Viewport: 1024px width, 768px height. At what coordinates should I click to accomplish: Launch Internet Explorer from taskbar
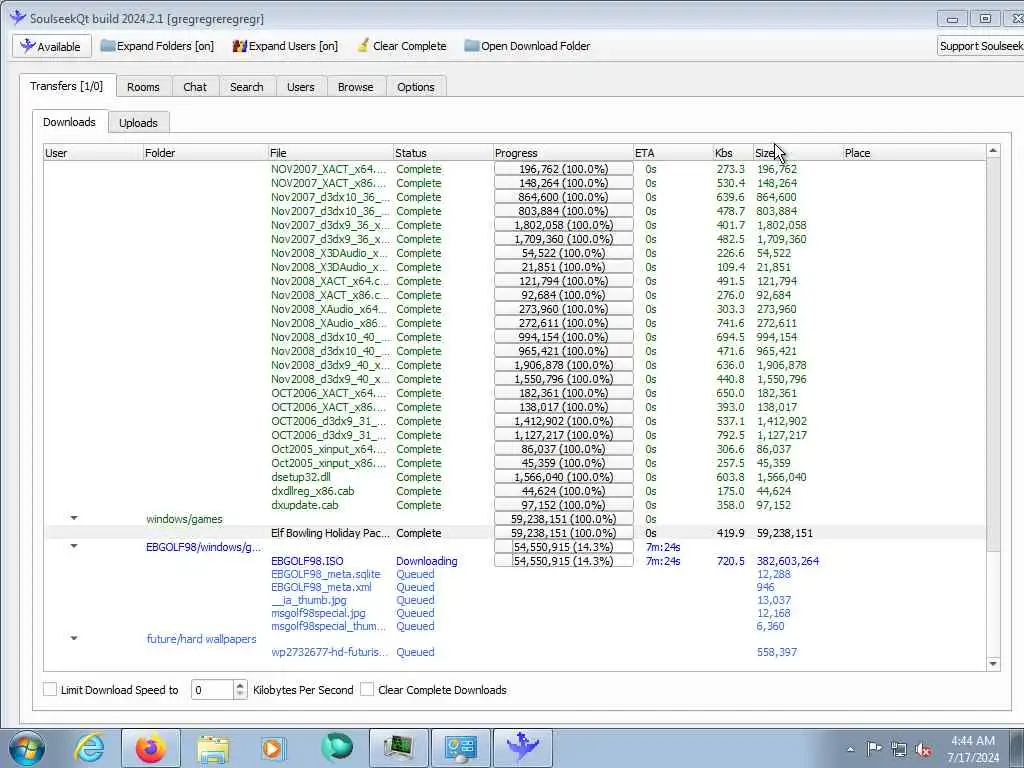89,748
